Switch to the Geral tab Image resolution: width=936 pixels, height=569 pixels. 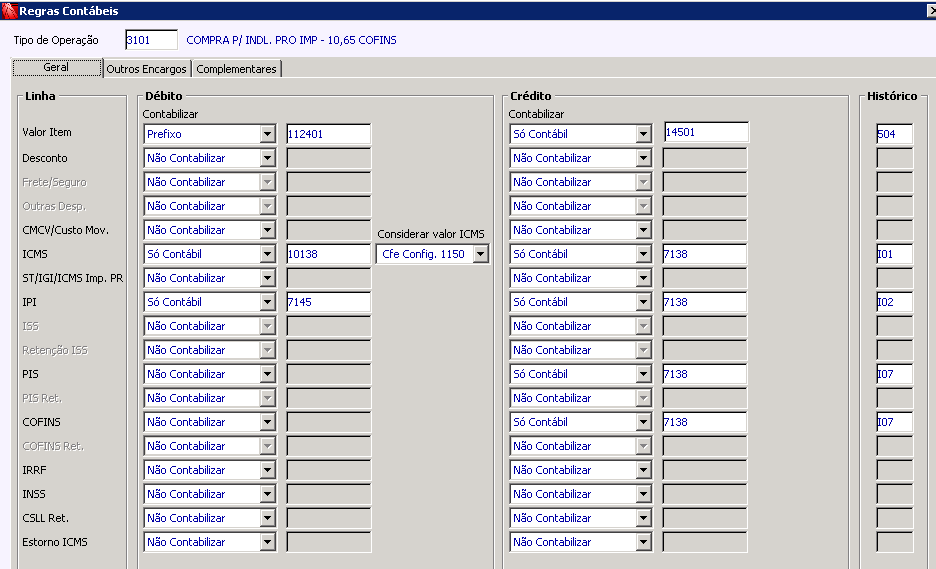coord(57,67)
